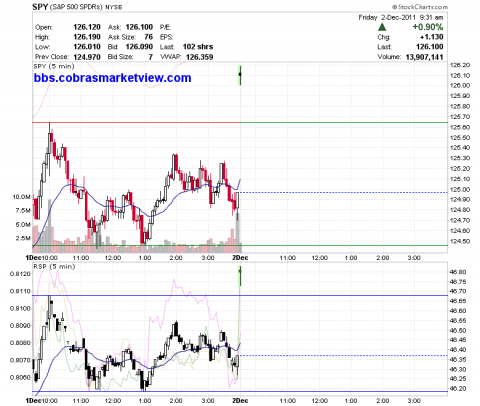Click the NYSE exchange label
480x406 pixels.
point(114,7)
